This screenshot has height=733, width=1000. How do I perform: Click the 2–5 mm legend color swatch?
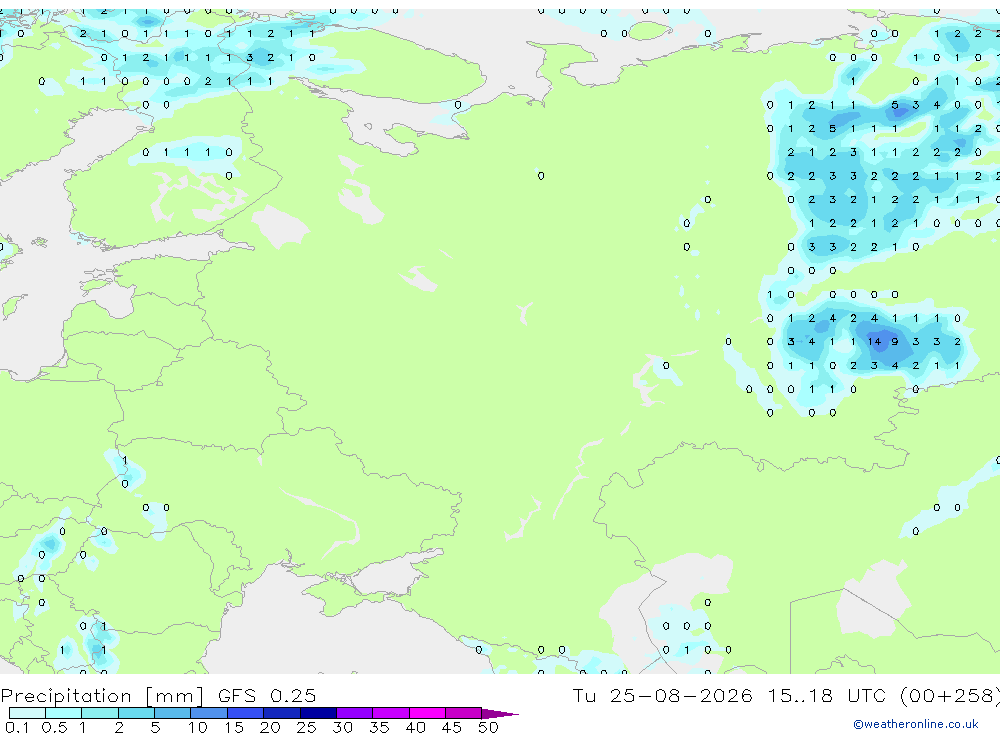[136, 713]
